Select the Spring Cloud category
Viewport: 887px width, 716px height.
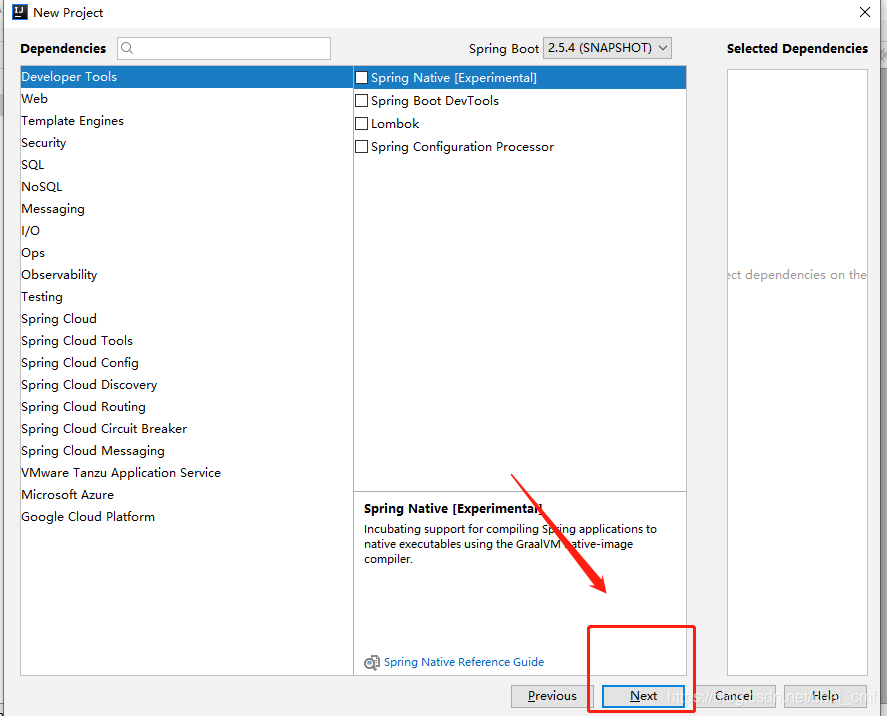click(x=187, y=319)
